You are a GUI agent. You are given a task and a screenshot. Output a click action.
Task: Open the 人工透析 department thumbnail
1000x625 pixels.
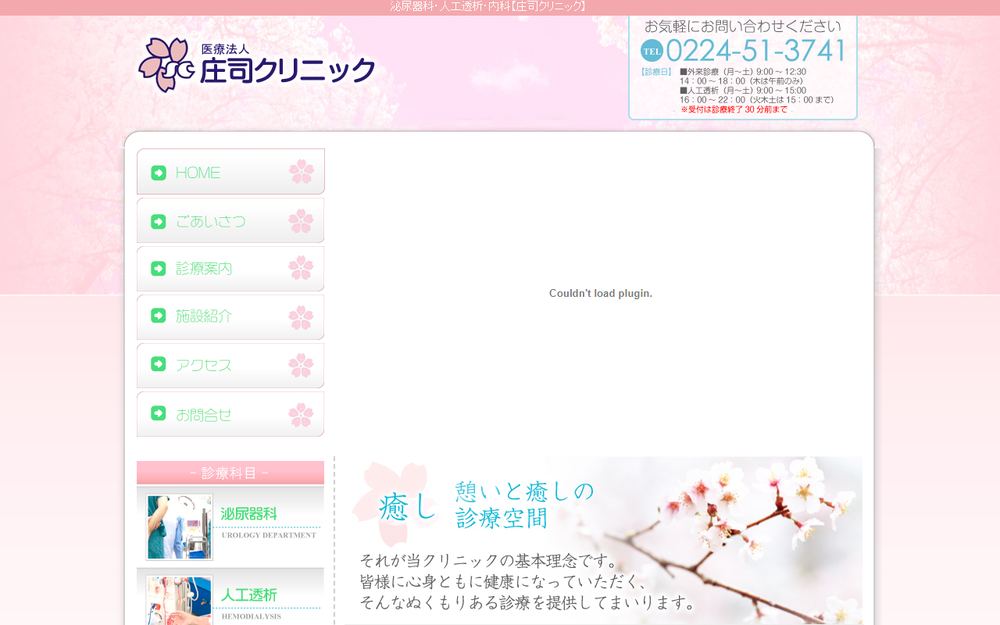coord(179,600)
